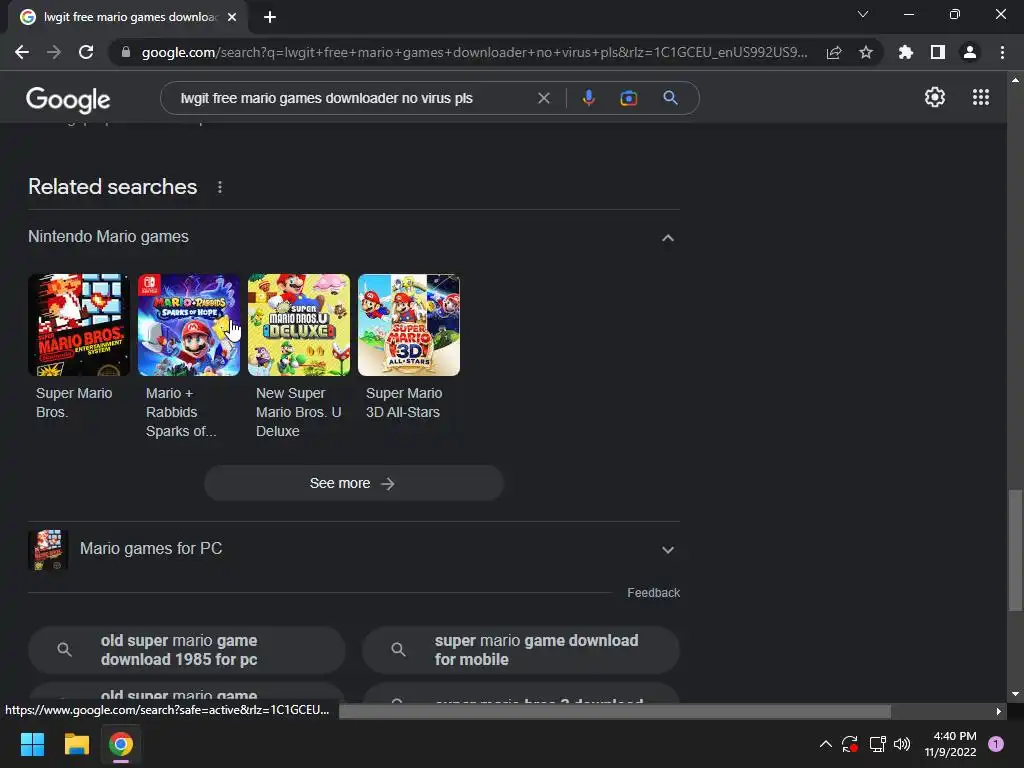Open Chrome's three-dot menu
This screenshot has width=1024, height=768.
tap(1002, 52)
